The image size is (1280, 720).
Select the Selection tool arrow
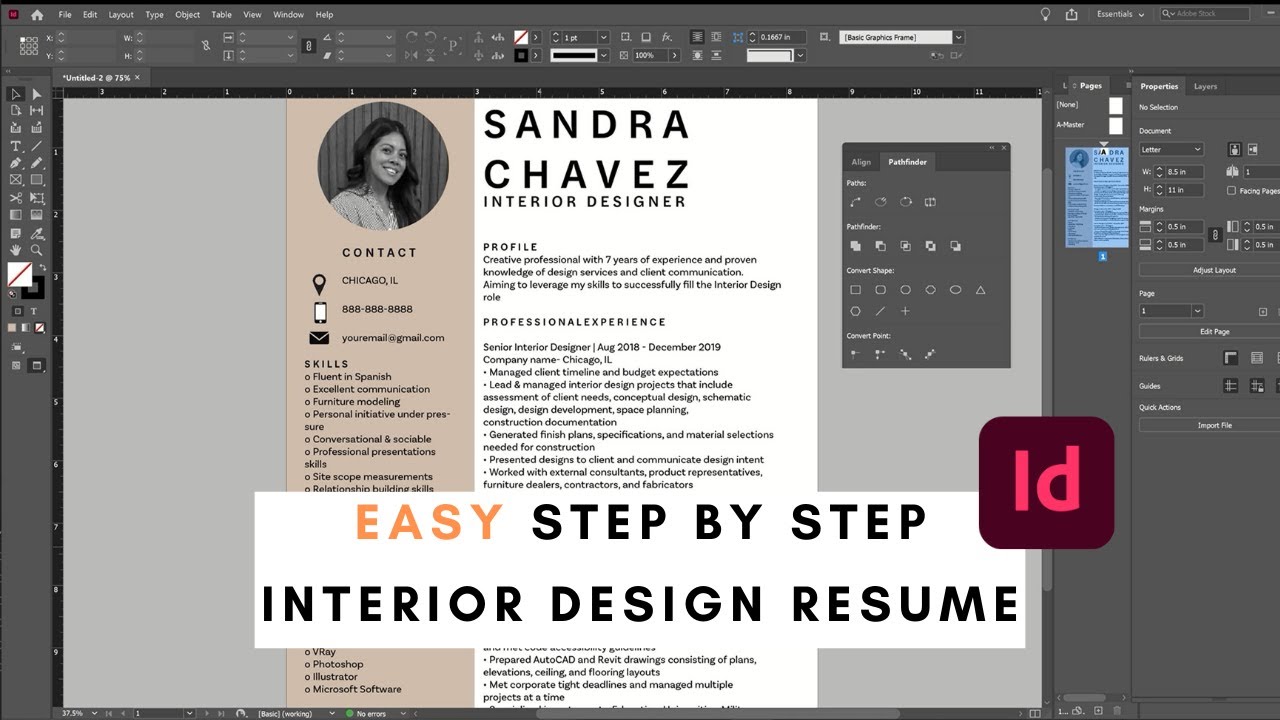coord(16,94)
